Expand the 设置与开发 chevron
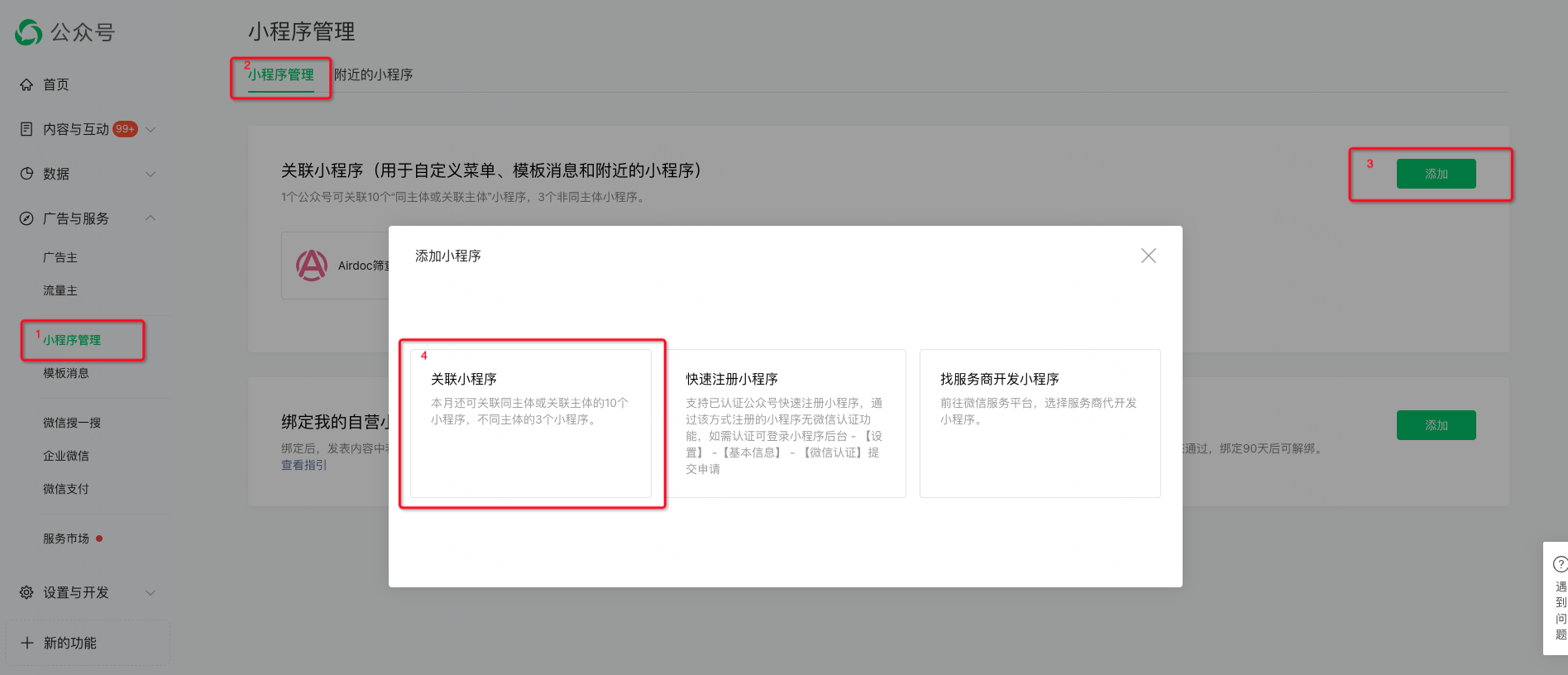The image size is (1568, 675). [x=151, y=592]
